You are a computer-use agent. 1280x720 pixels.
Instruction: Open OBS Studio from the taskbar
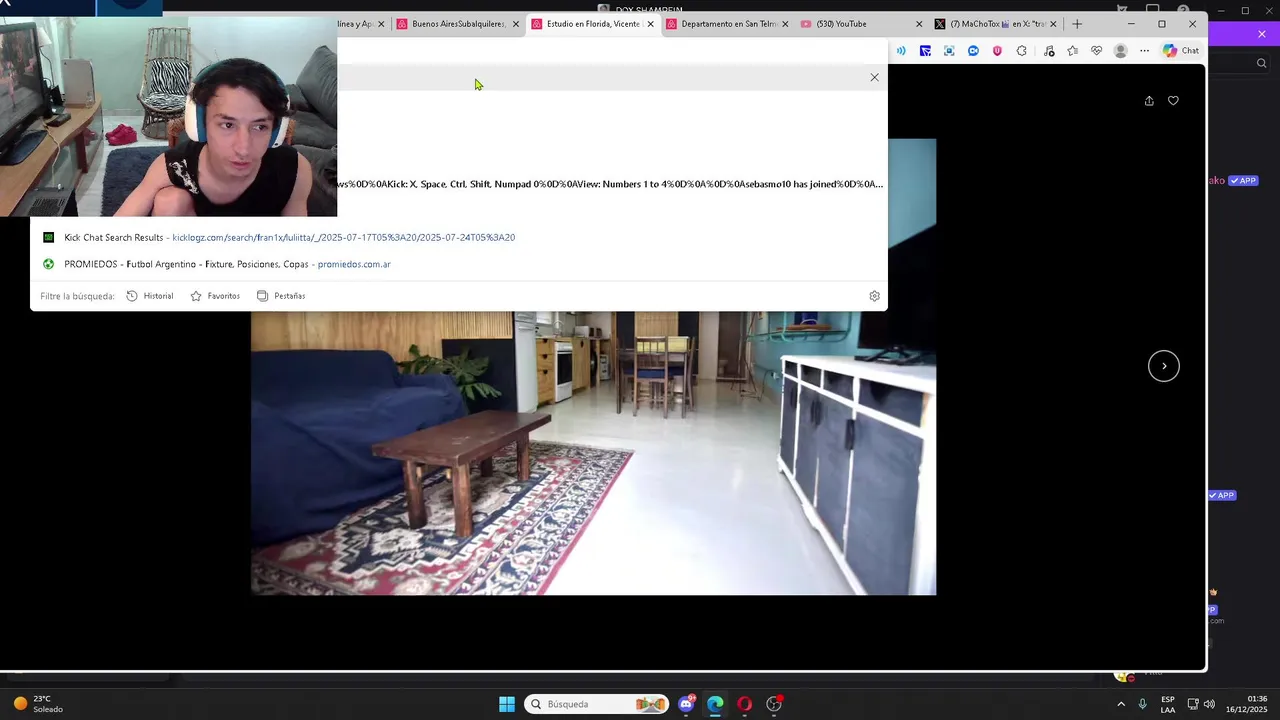pos(774,704)
